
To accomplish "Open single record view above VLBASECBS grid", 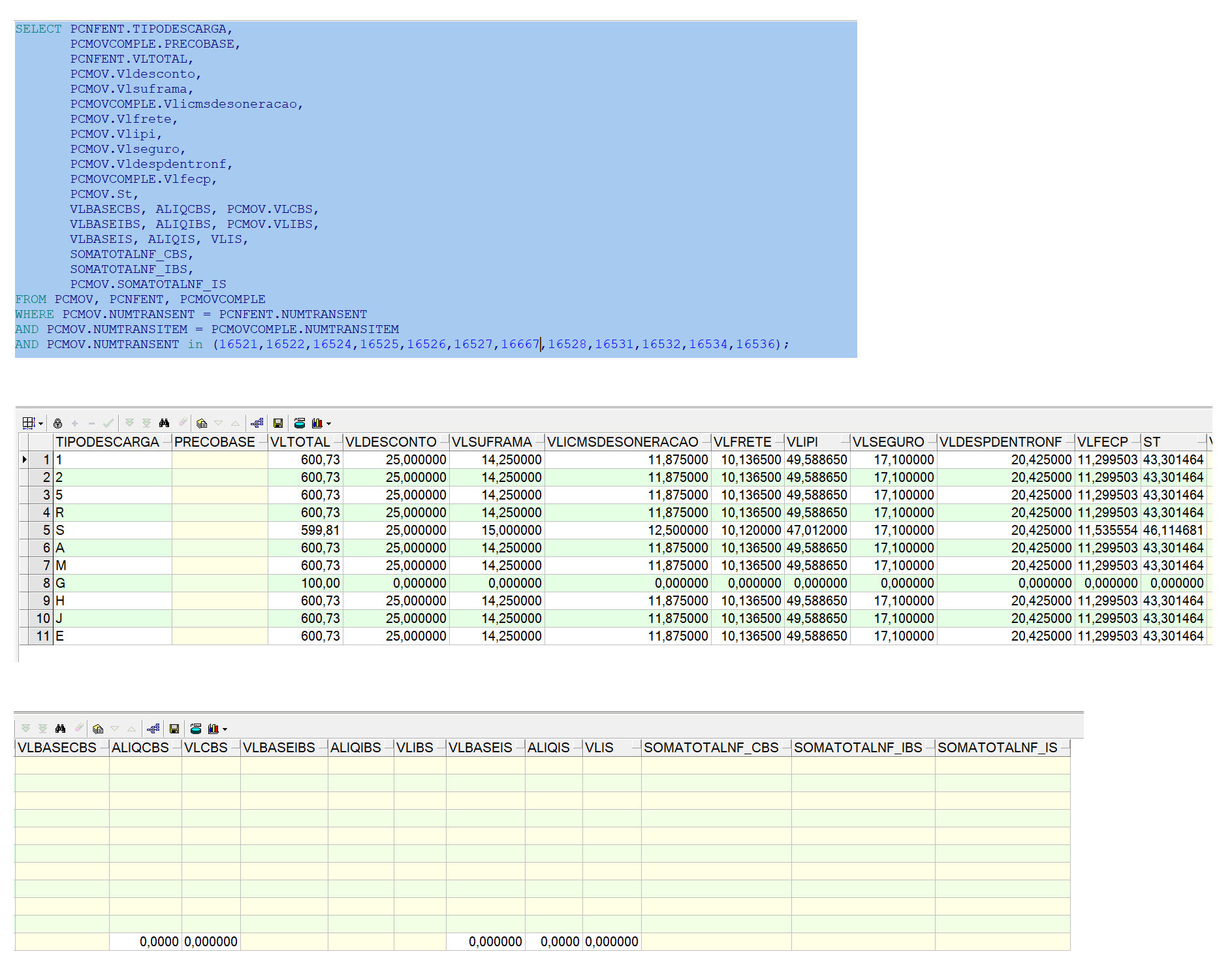I will (98, 729).
